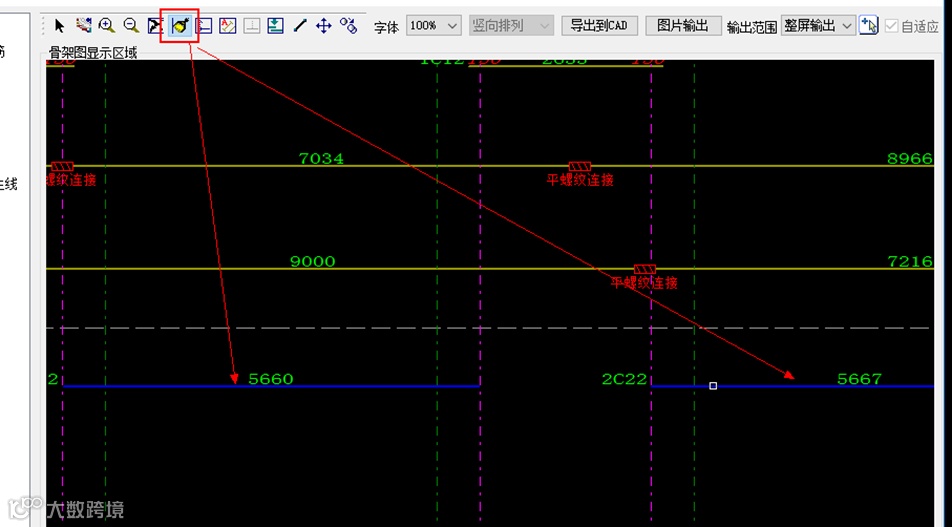
Task: Click the multicolor selection-filter icon beside the pointer
Action: [x=83, y=26]
